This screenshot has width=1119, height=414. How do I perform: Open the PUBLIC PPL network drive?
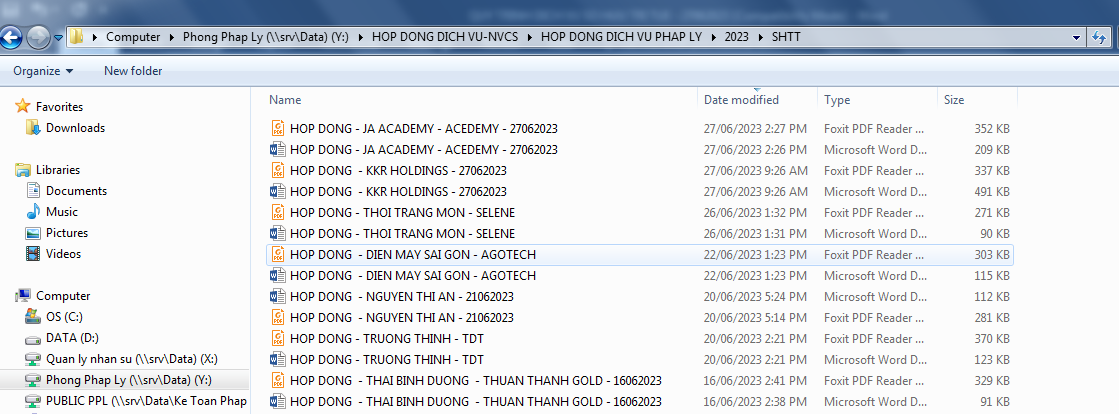coord(146,400)
